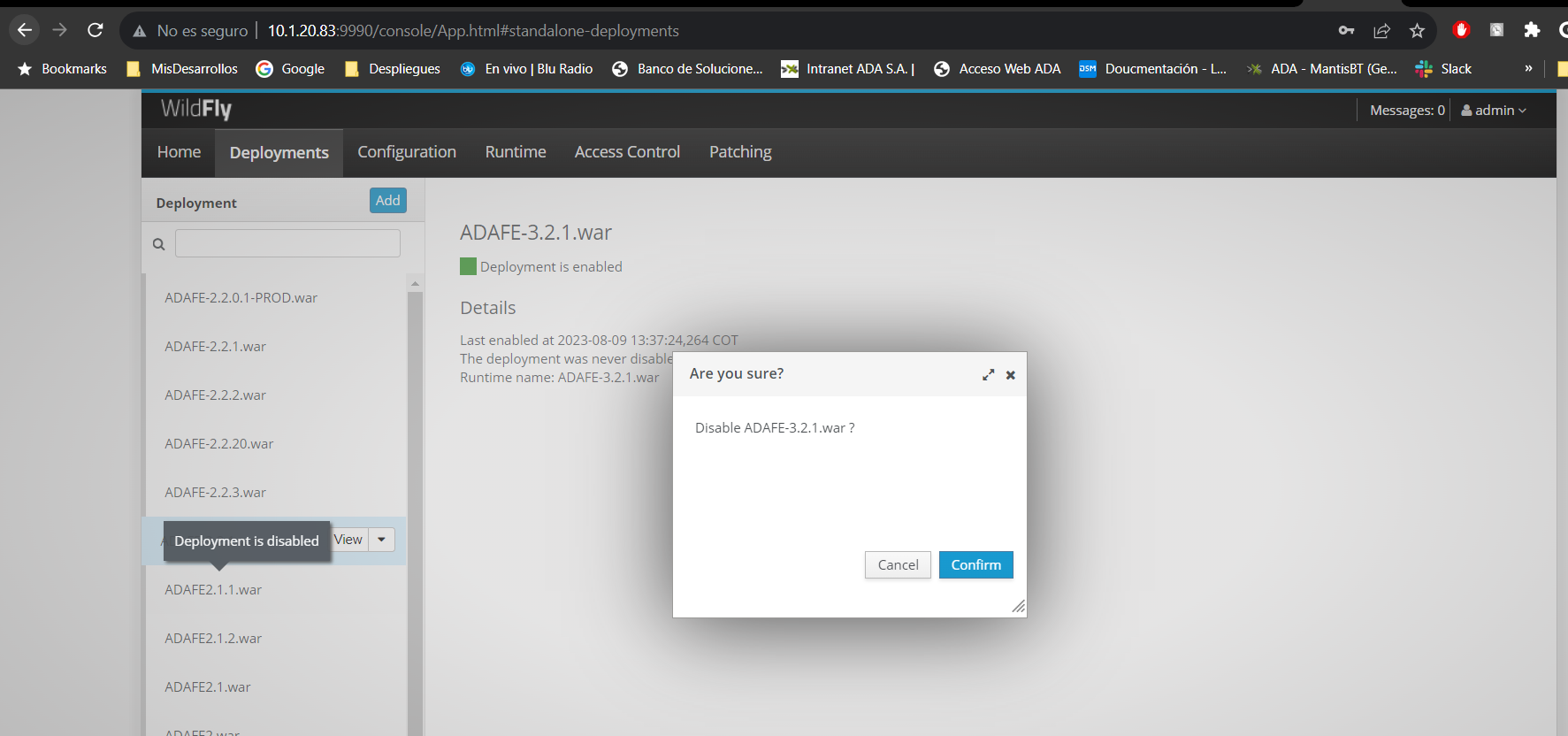Maximize the 'Are you sure?' dialog
Viewport: 1568px width, 736px height.
[x=988, y=375]
